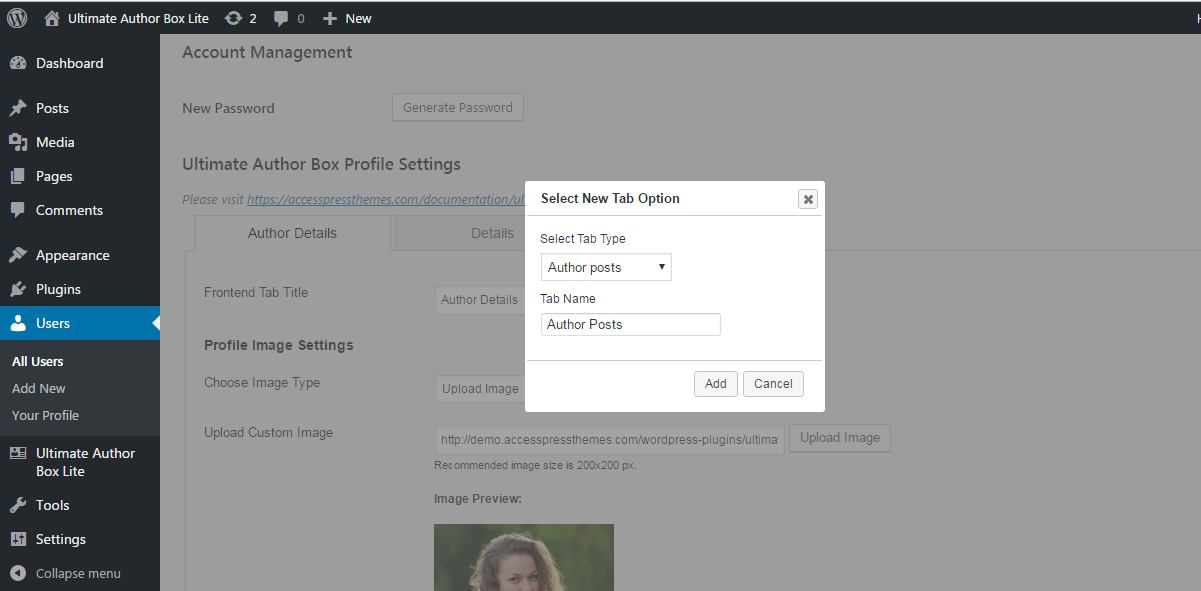Click the Plugins plug icon

click(x=18, y=289)
